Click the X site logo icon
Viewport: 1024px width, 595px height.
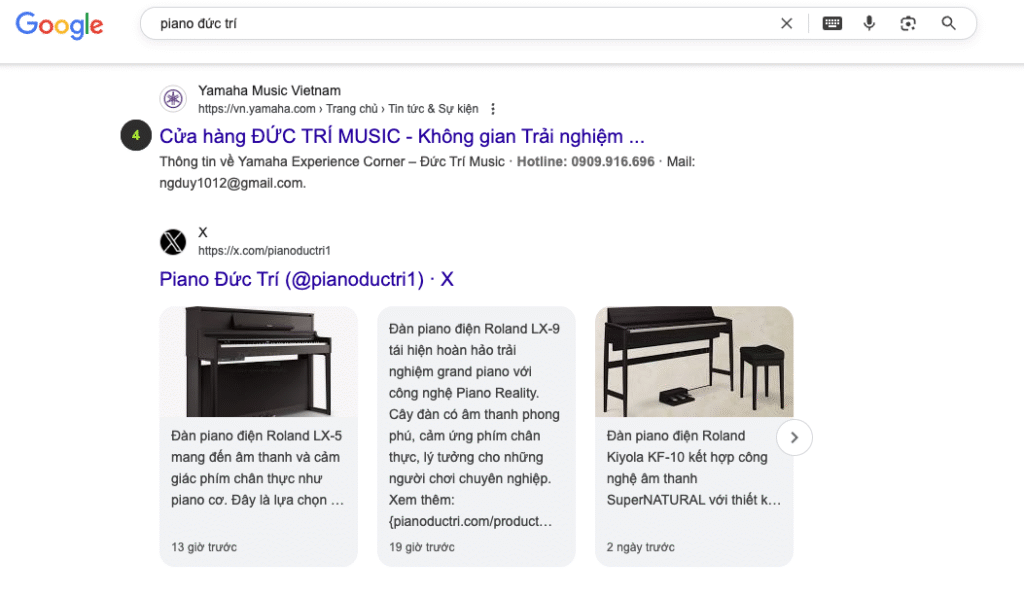pyautogui.click(x=173, y=241)
